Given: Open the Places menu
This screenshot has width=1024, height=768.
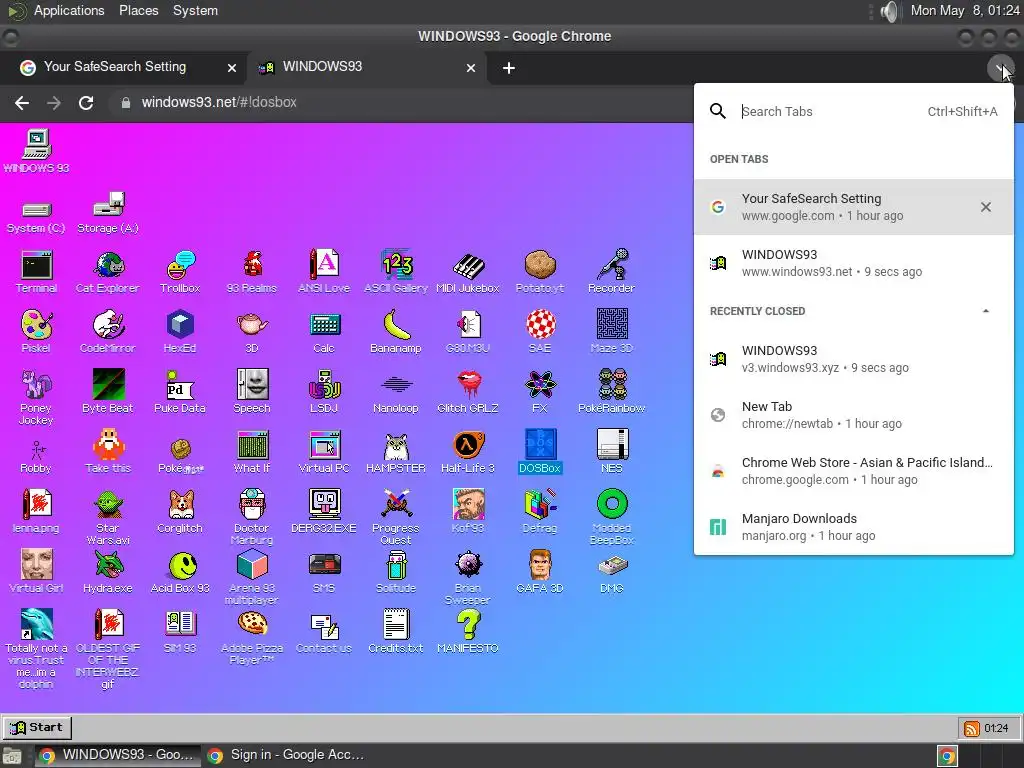Looking at the screenshot, I should pyautogui.click(x=138, y=10).
